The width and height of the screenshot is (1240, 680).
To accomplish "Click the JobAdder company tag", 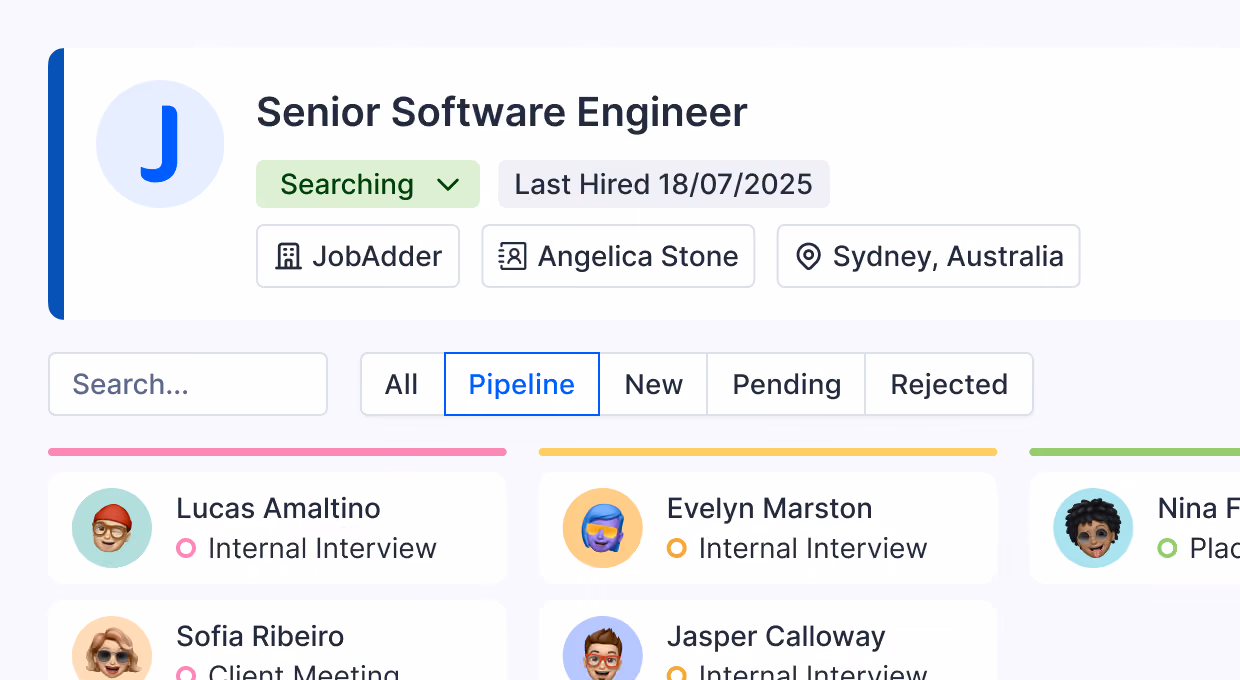I will point(358,256).
